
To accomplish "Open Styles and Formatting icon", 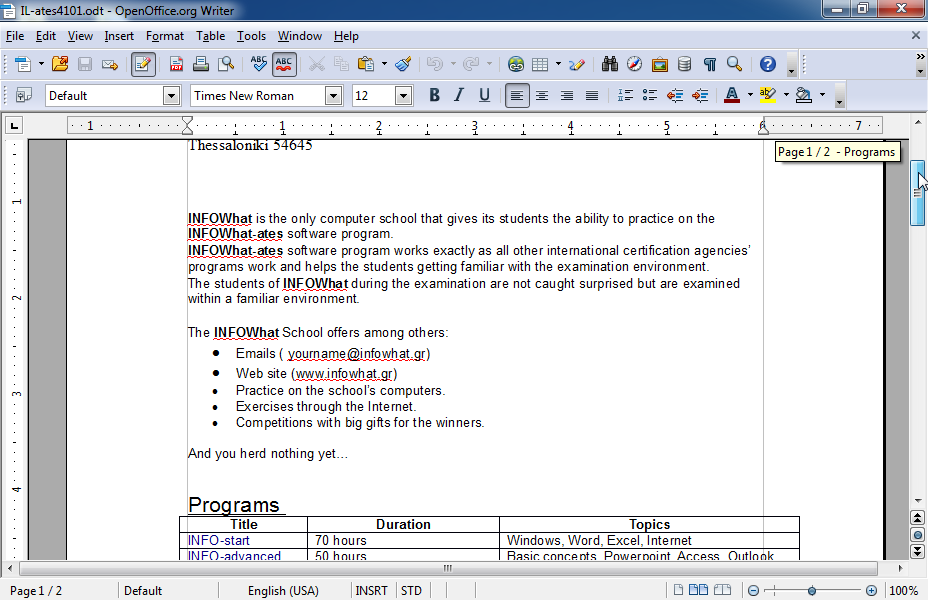I will point(24,95).
